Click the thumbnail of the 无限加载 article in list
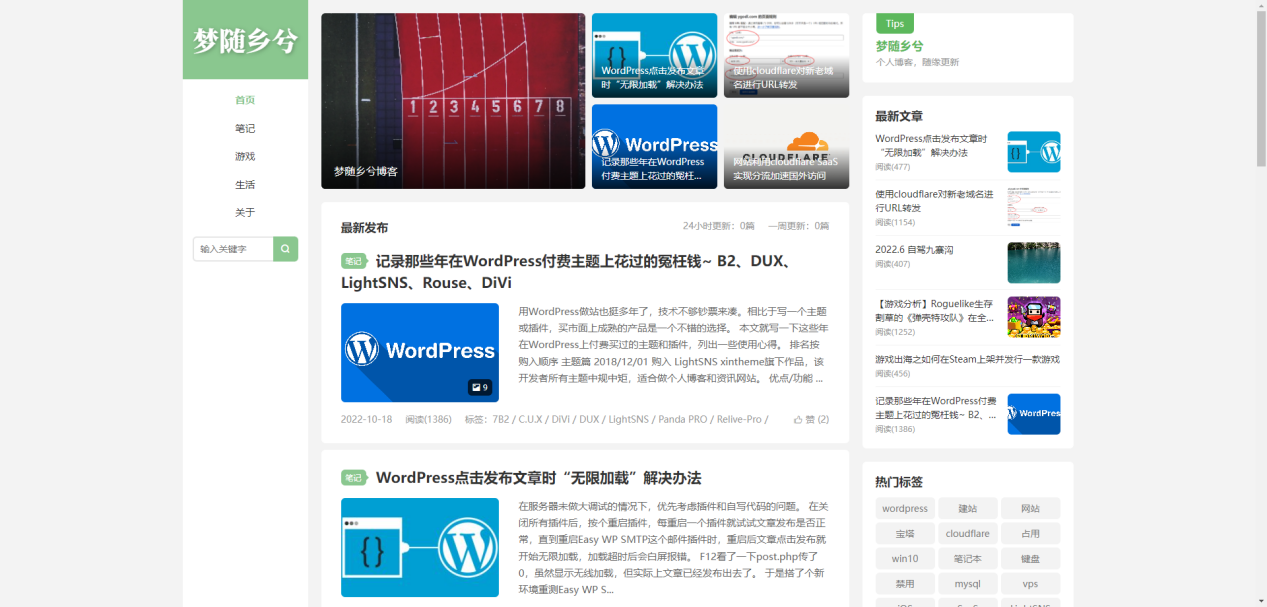Image resolution: width=1267 pixels, height=607 pixels. [x=420, y=547]
